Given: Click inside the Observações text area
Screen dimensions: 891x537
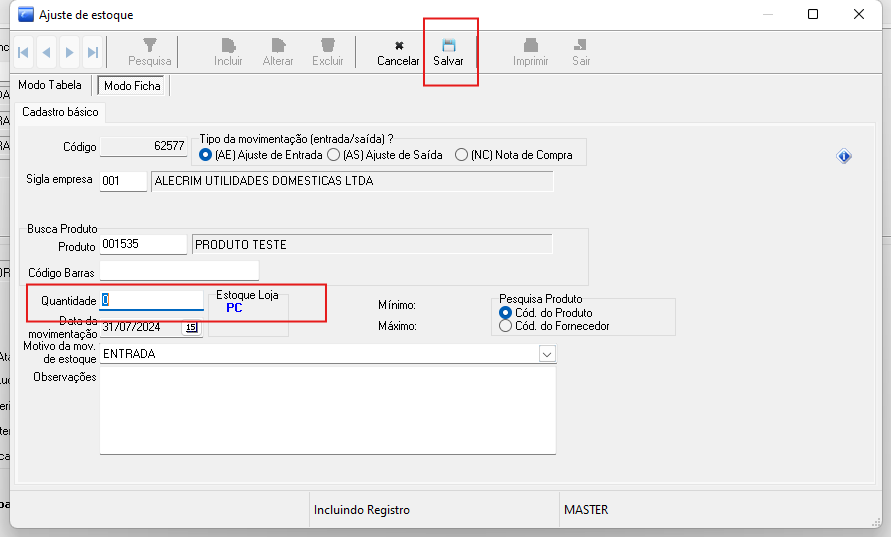Looking at the screenshot, I should click(x=327, y=411).
